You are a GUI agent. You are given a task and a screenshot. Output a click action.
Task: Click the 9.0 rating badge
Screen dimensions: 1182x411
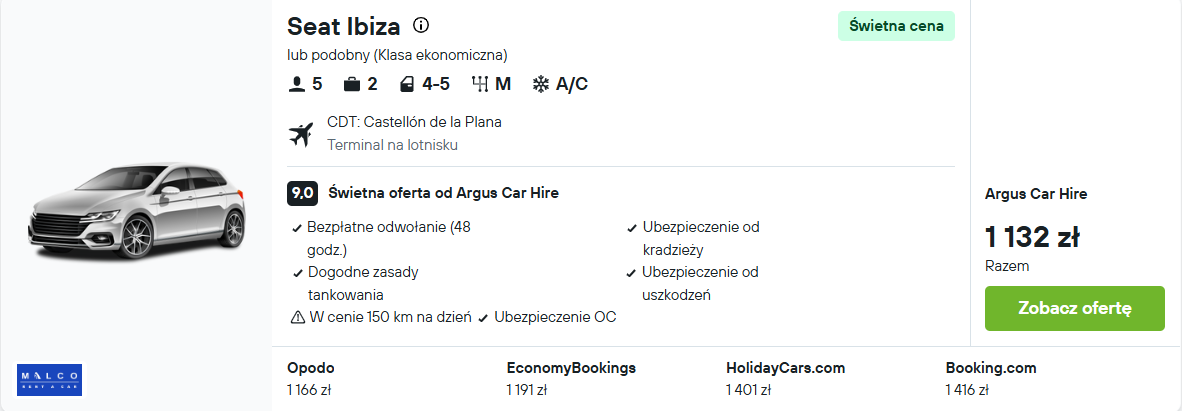302,193
